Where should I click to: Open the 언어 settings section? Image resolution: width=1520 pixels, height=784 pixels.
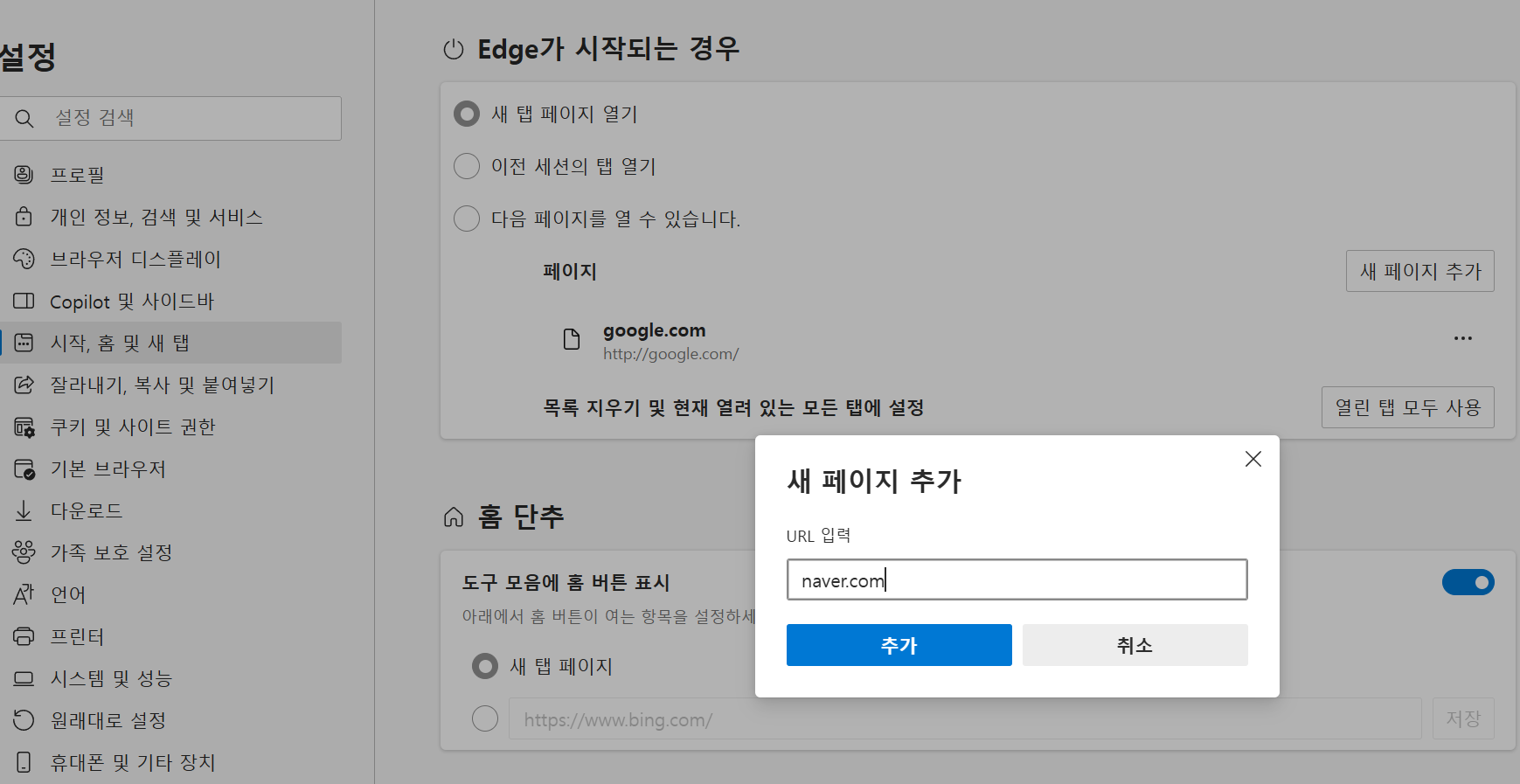pos(170,594)
